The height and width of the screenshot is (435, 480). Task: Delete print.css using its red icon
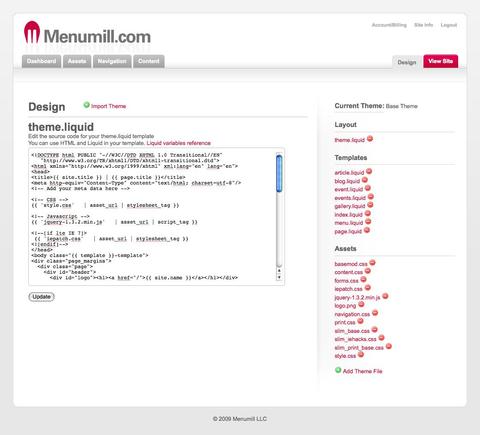360,321
